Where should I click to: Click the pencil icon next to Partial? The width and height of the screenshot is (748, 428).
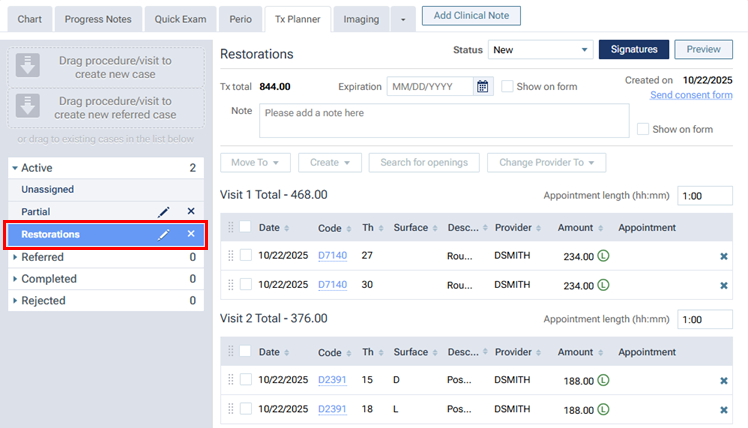pos(164,211)
